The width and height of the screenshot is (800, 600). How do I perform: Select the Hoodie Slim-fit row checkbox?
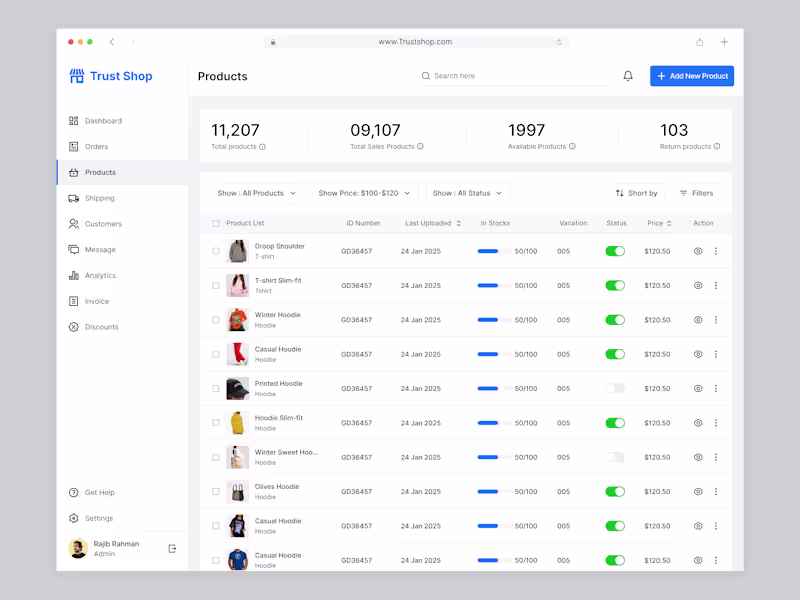(x=216, y=422)
